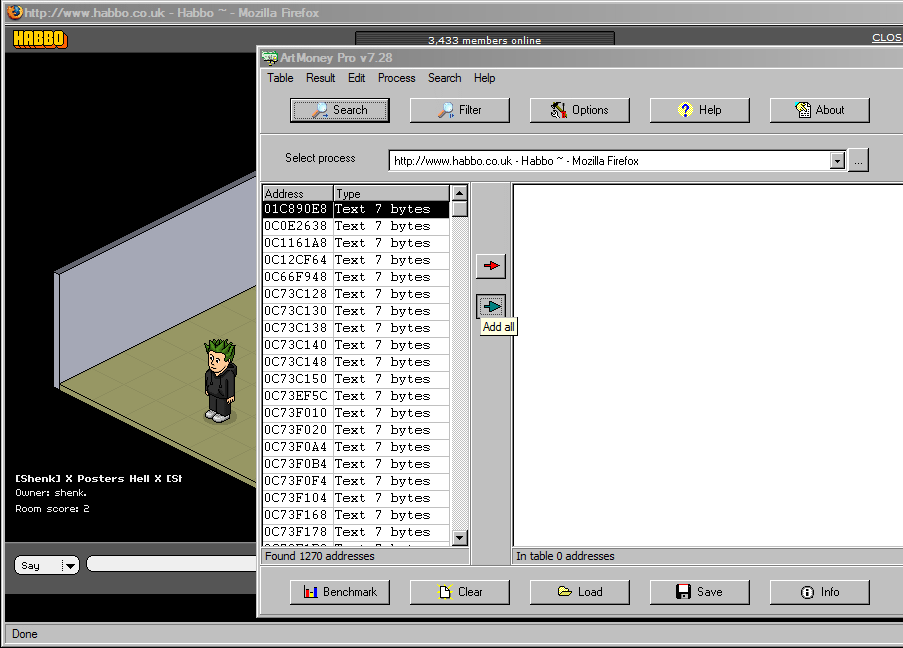Open the Info button
The image size is (903, 648).
[819, 592]
